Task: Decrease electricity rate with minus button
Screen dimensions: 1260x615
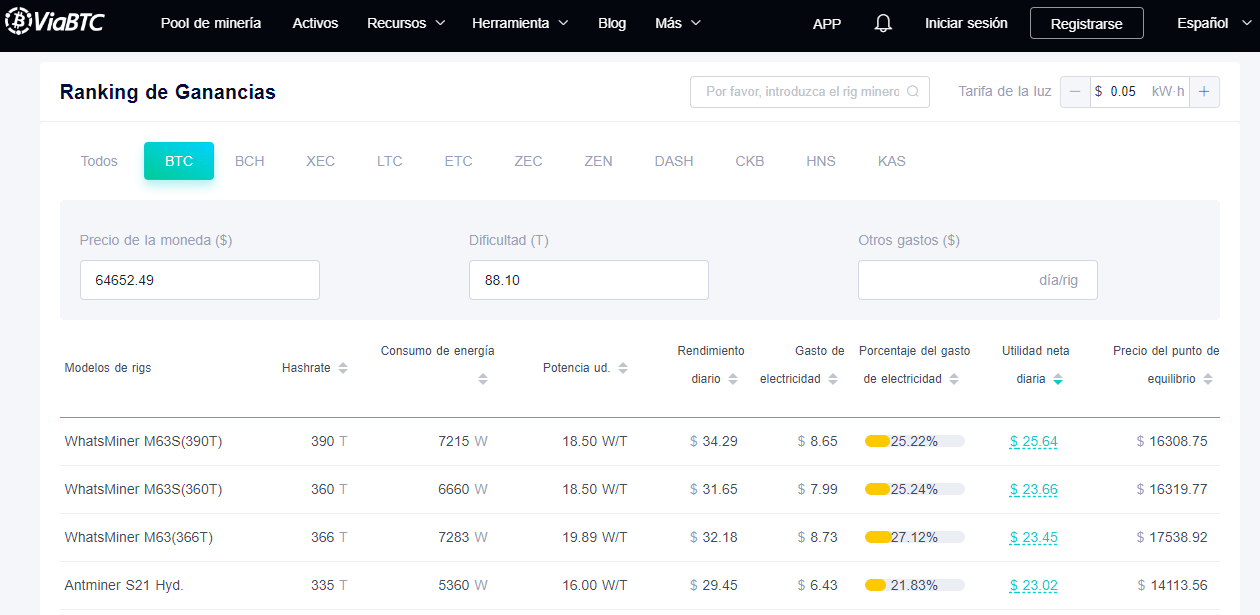Action: pos(1075,92)
